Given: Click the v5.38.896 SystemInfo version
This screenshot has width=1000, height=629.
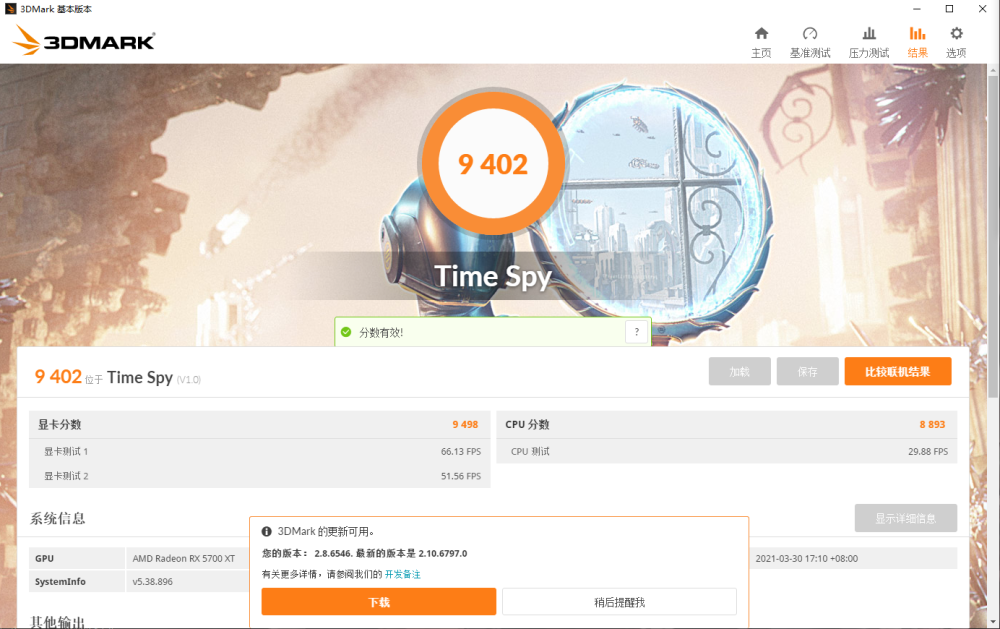Looking at the screenshot, I should coord(152,581).
